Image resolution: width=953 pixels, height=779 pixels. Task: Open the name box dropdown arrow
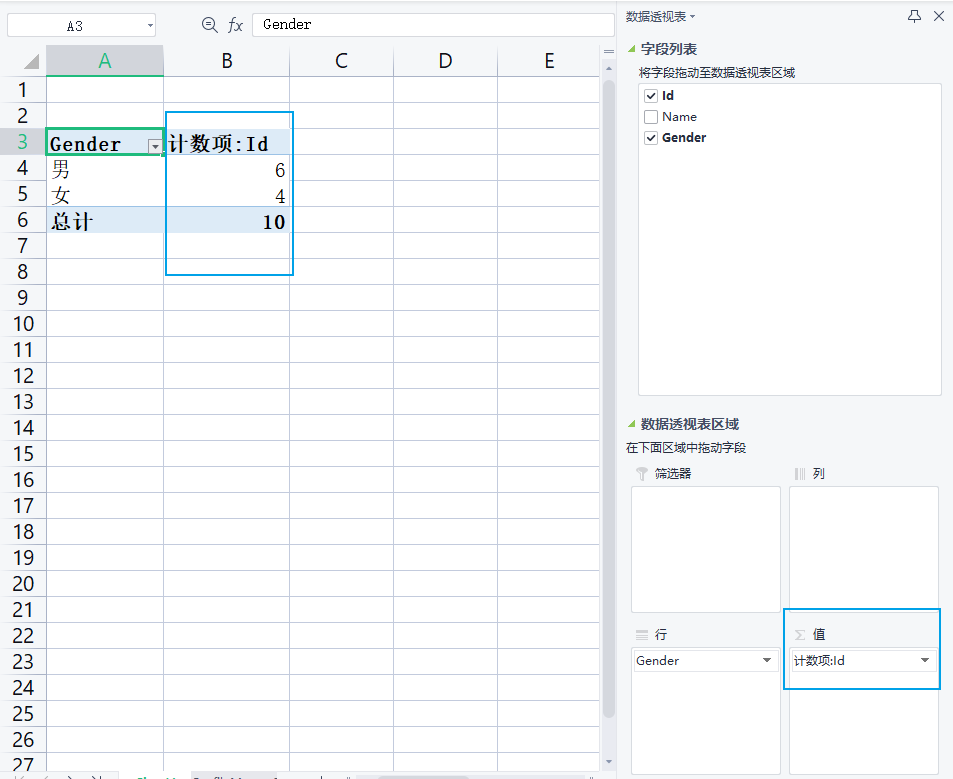[x=150, y=26]
